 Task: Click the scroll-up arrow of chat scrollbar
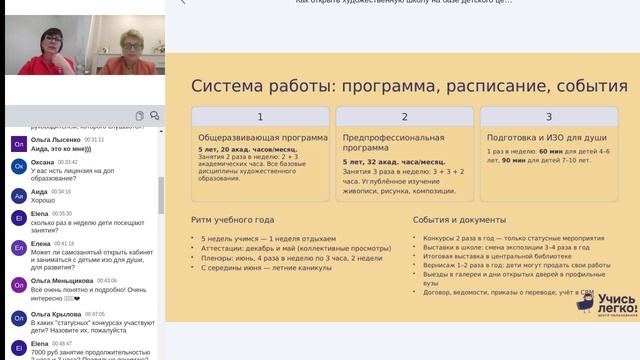[x=161, y=131]
